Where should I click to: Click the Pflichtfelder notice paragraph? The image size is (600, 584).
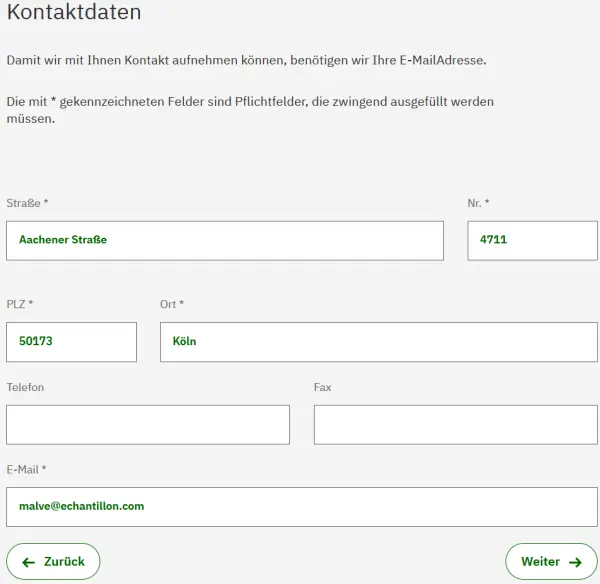click(250, 110)
